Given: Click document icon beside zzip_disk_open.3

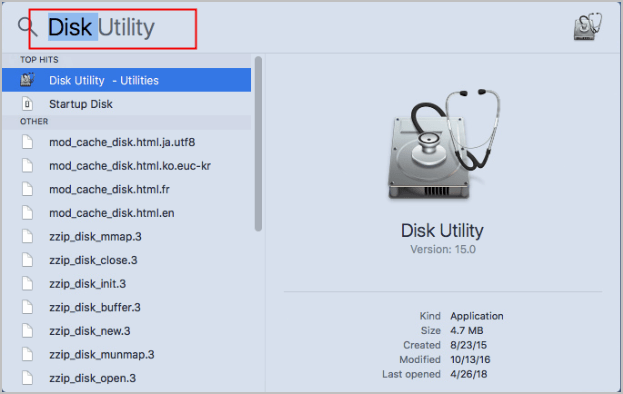Looking at the screenshot, I should [27, 378].
